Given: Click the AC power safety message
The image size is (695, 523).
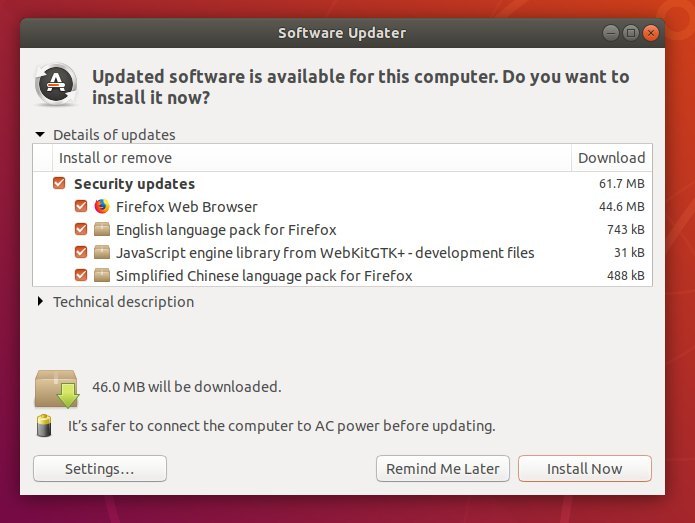Looking at the screenshot, I should coord(281,426).
